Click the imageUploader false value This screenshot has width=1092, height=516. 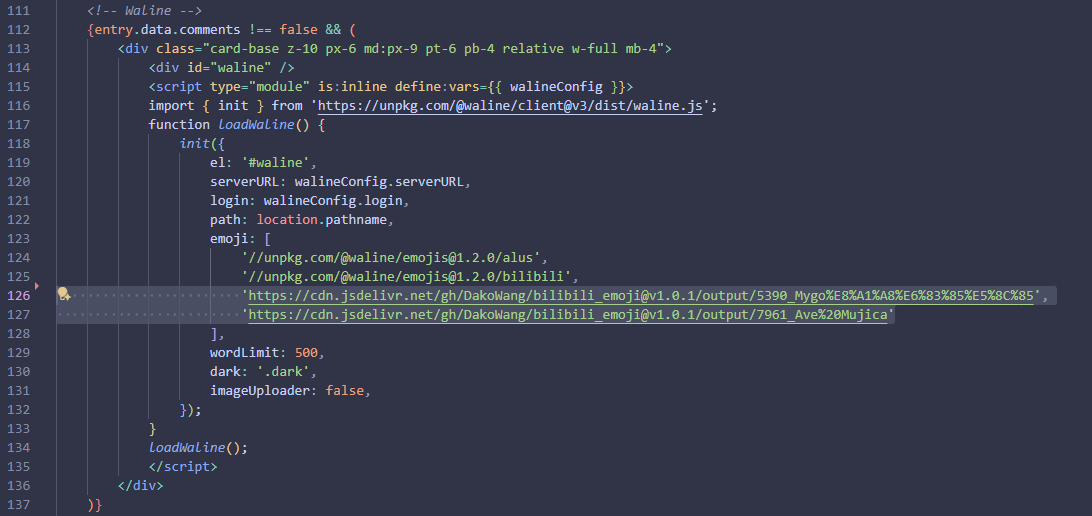345,391
